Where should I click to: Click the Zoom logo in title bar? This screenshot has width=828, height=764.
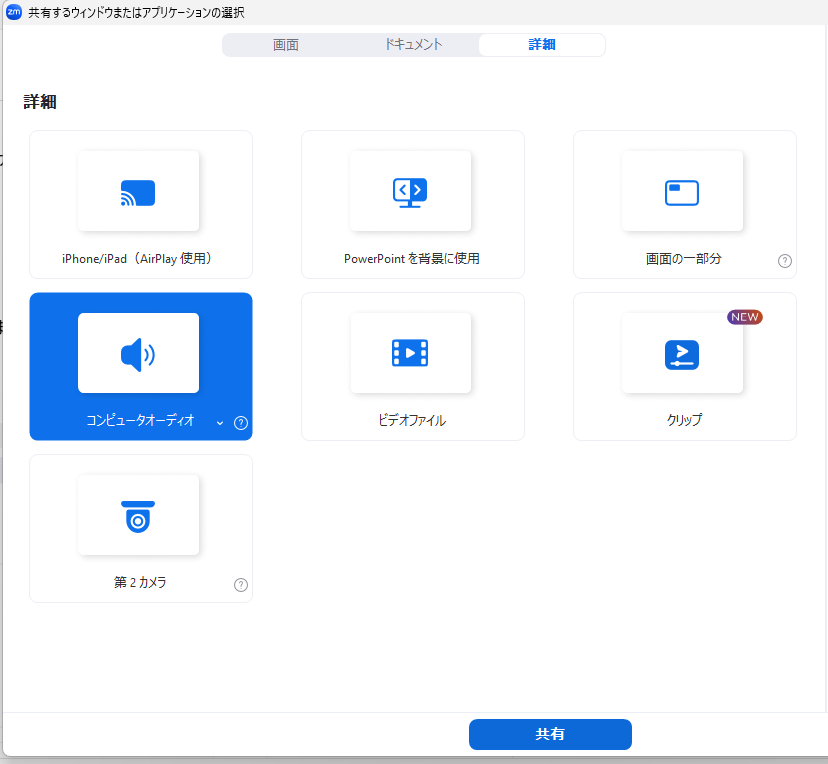tap(14, 13)
